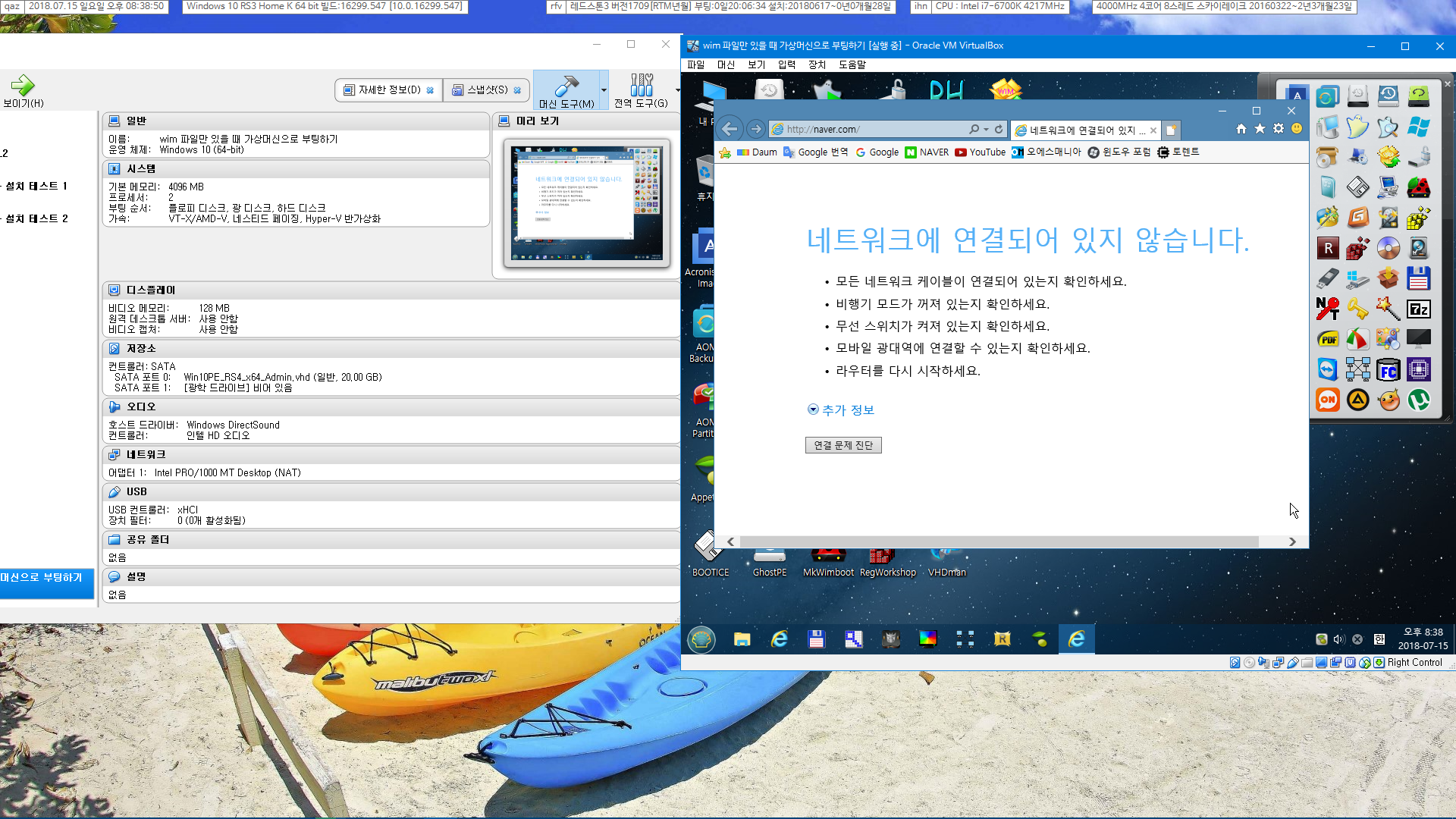The width and height of the screenshot is (1456, 819).
Task: Launch uTorrent from the icon panel
Action: point(1418,400)
